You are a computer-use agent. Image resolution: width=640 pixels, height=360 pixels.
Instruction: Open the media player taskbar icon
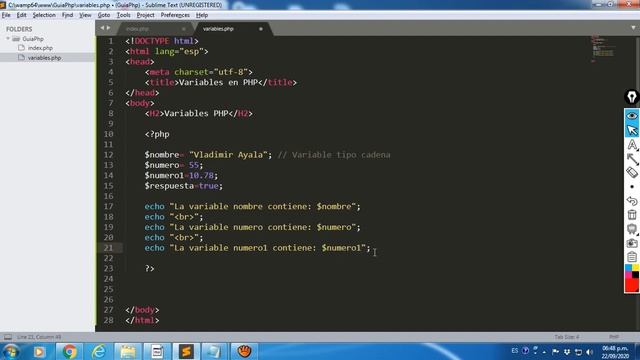click(40, 351)
